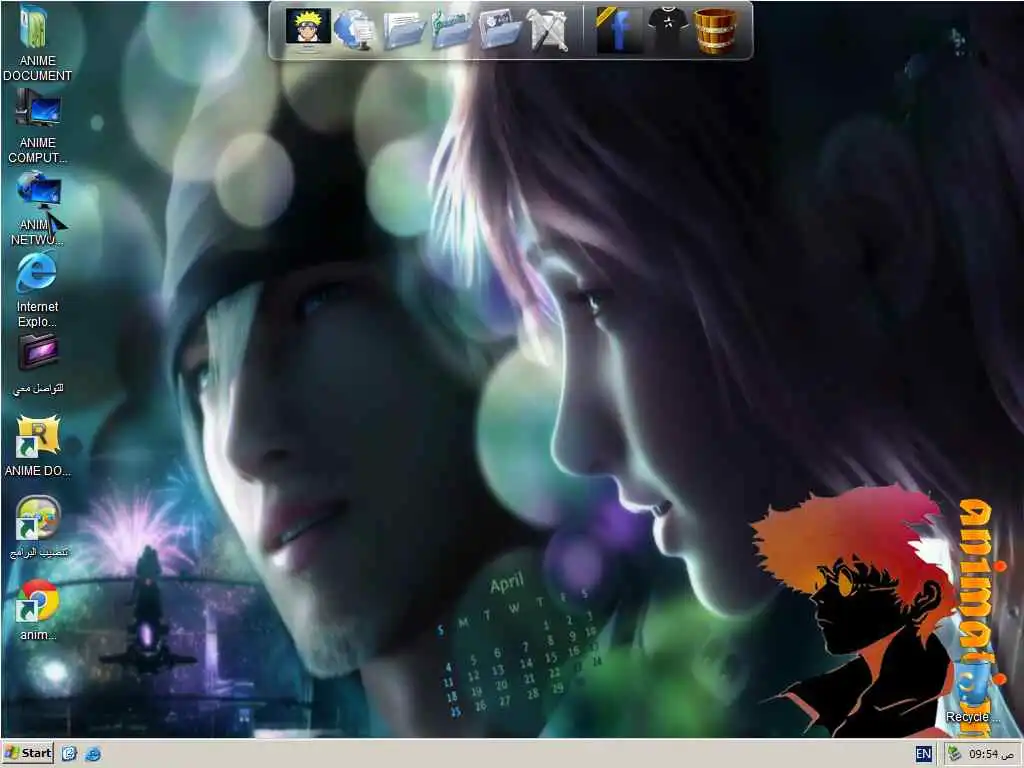Launch Internet Explorer from quick launch
1024x768 pixels.
tap(93, 754)
